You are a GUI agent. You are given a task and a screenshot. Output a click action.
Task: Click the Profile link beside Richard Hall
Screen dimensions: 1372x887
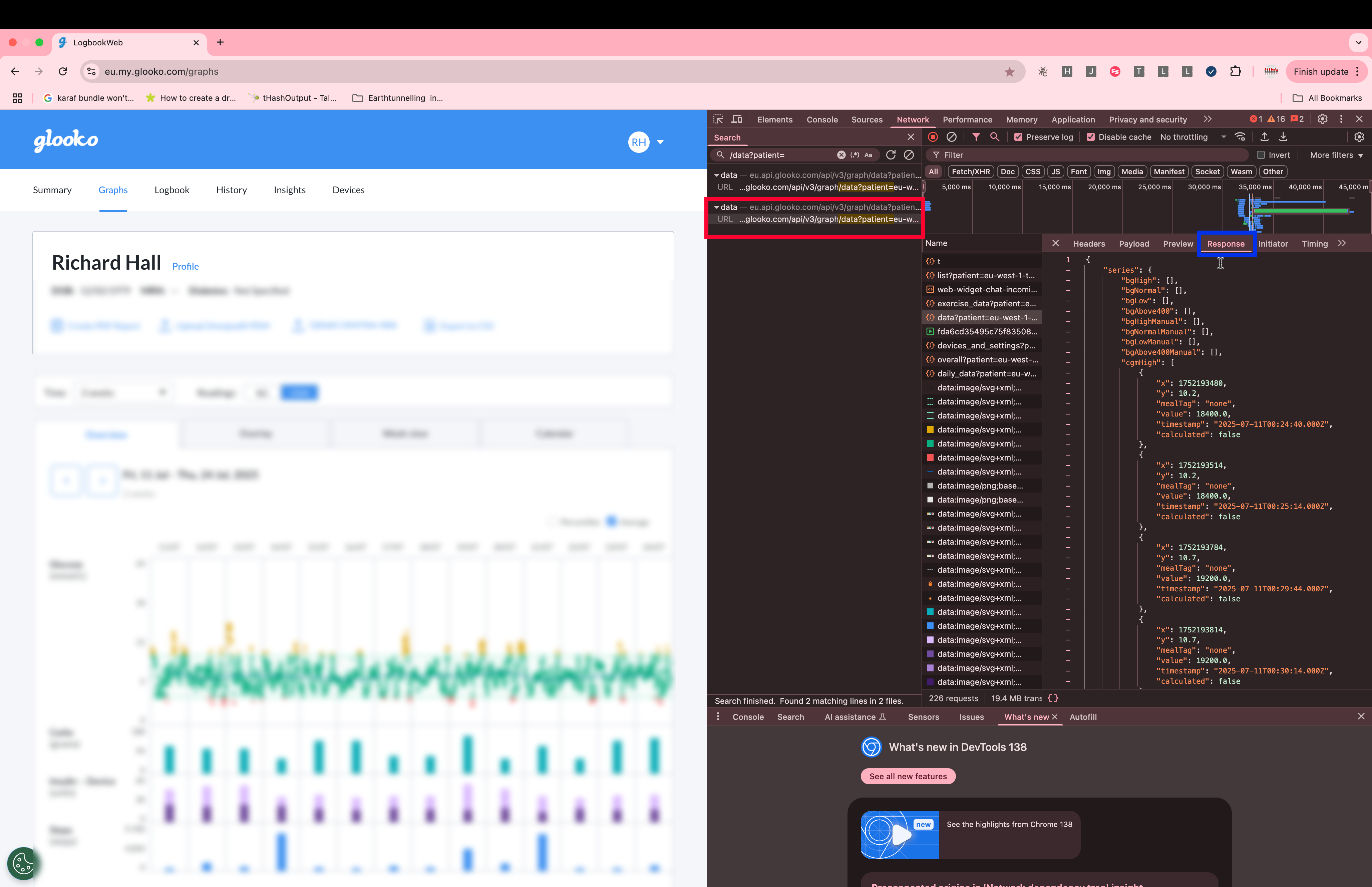click(x=186, y=266)
